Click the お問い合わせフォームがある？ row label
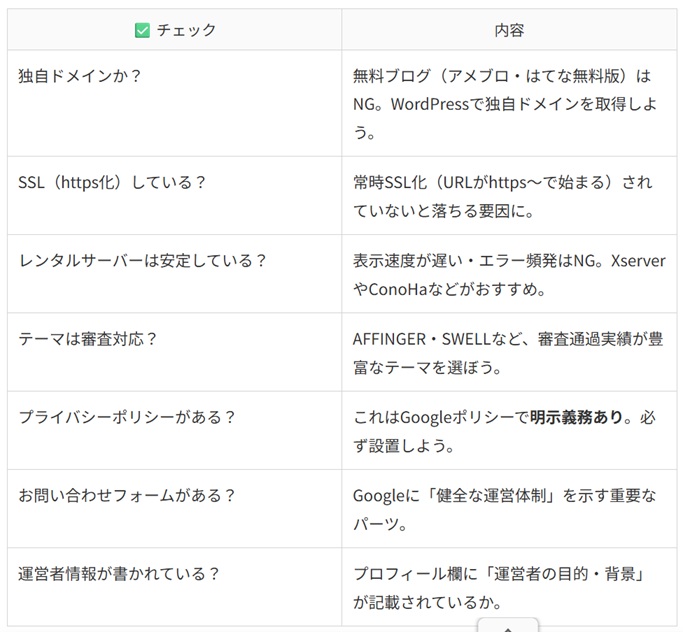 (127, 495)
